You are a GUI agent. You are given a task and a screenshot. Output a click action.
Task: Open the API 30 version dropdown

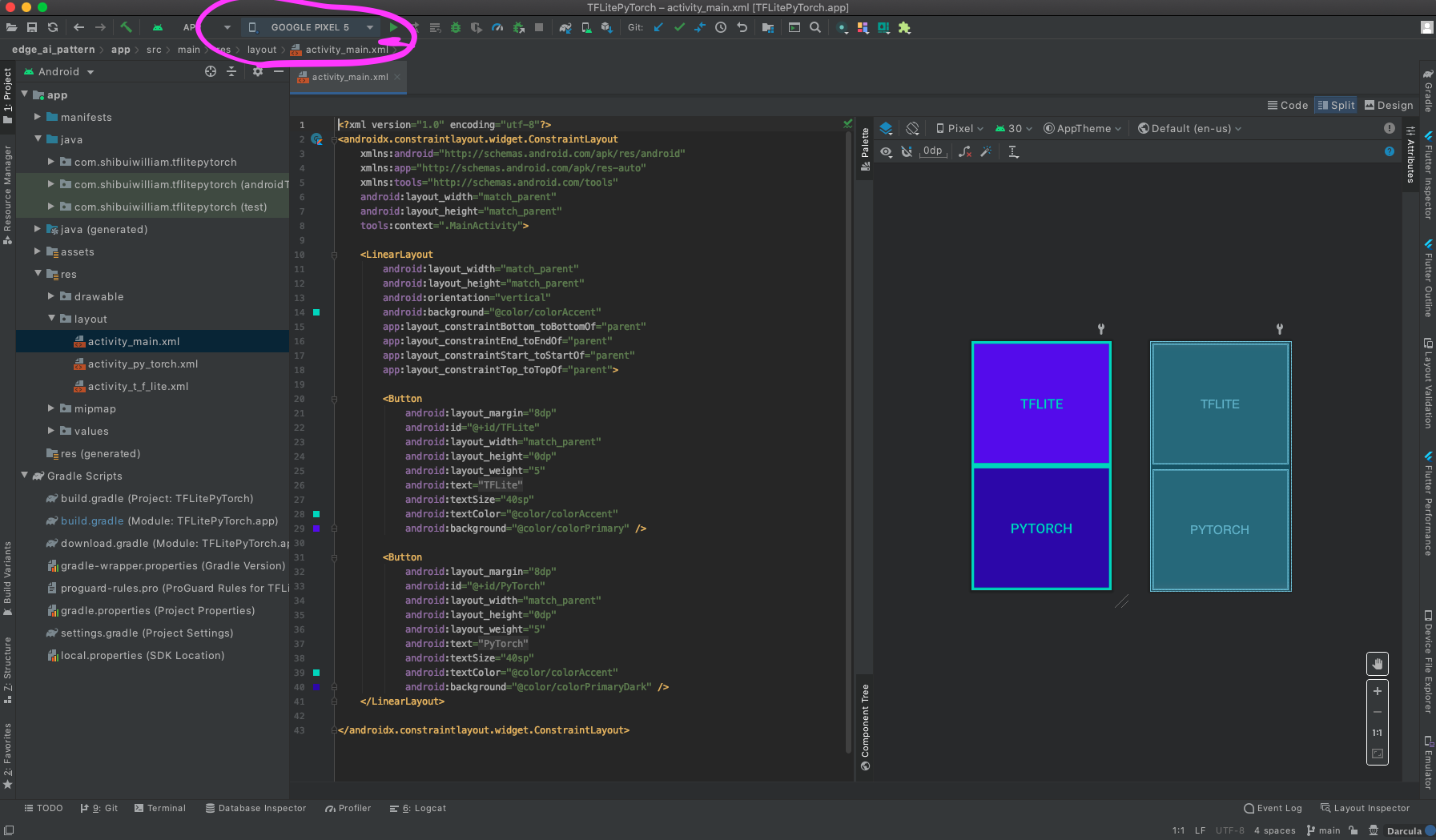[1013, 128]
